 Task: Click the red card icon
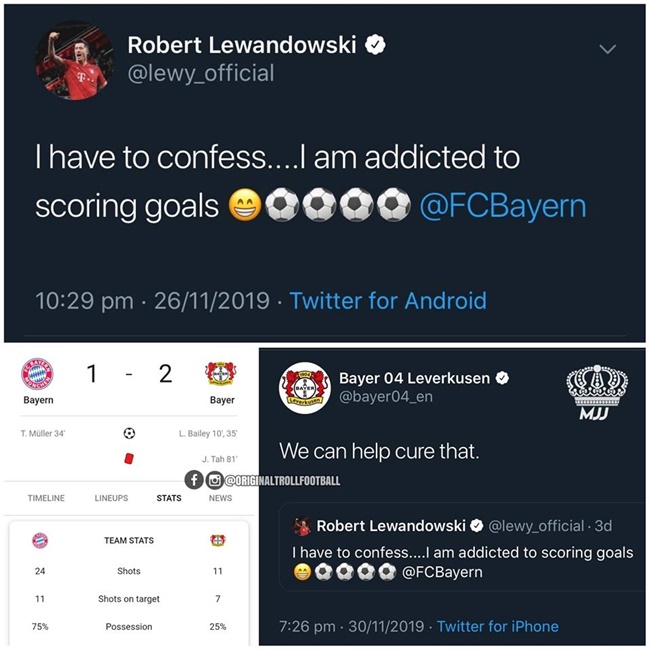pyautogui.click(x=129, y=458)
